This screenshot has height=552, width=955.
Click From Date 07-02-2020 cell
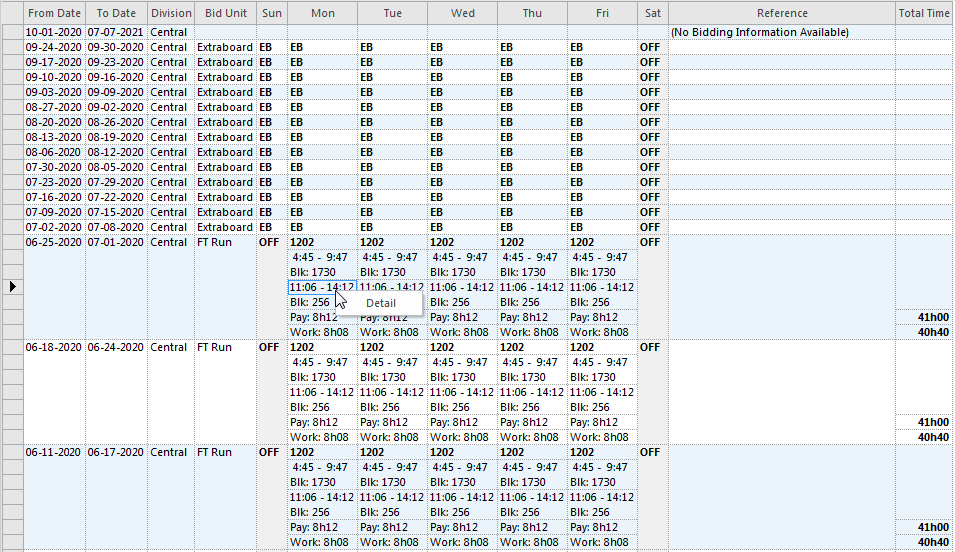pyautogui.click(x=54, y=227)
